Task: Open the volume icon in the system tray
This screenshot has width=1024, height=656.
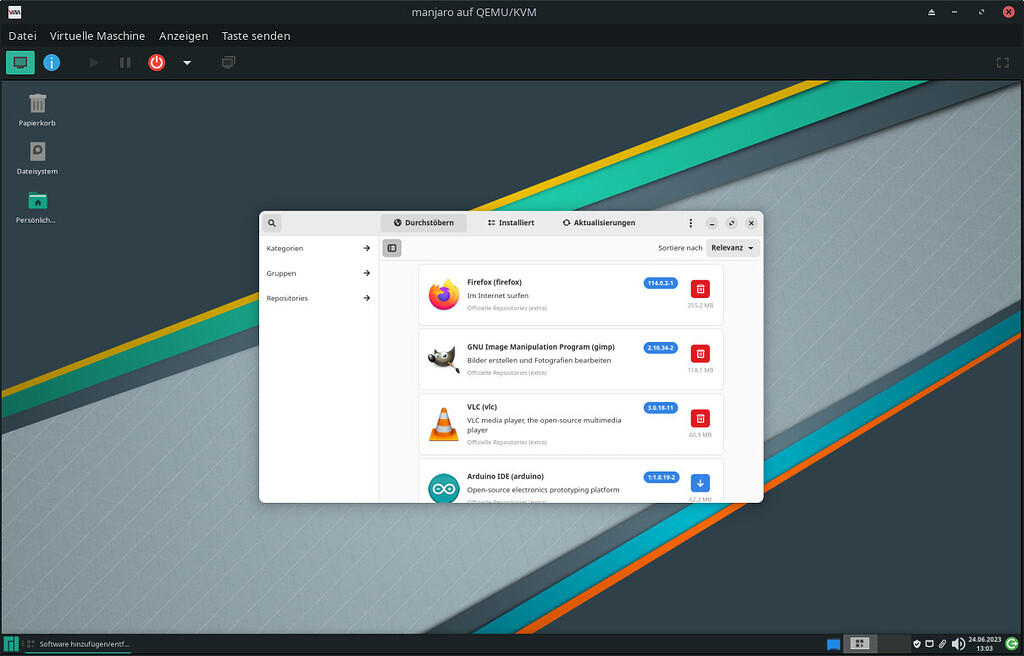Action: (x=957, y=643)
